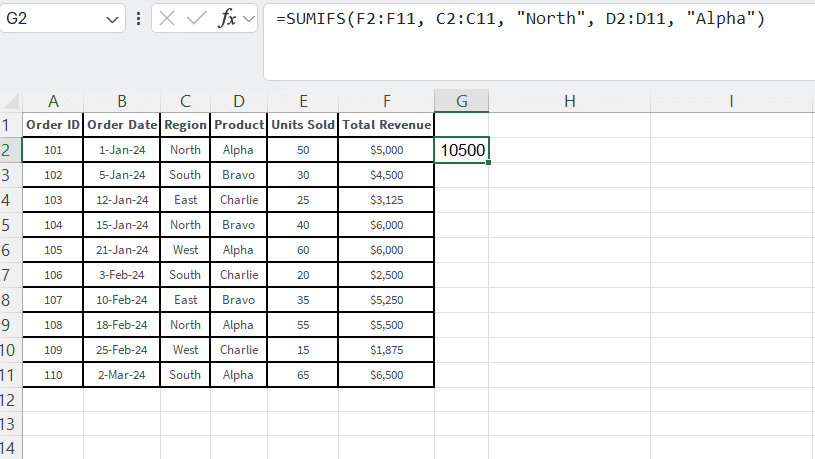Select the Order ID 104 cell

[53, 225]
